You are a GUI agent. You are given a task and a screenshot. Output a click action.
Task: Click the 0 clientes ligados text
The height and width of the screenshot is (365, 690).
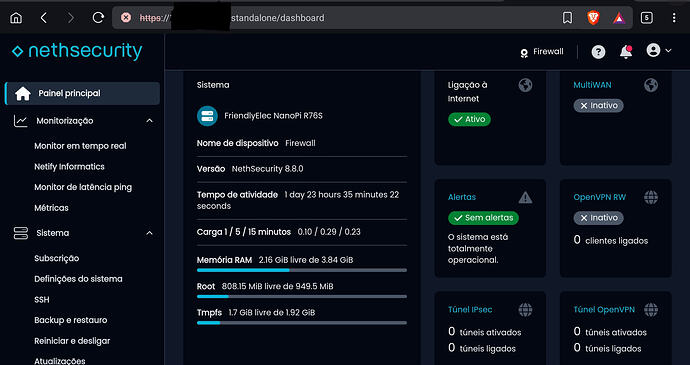(611, 240)
